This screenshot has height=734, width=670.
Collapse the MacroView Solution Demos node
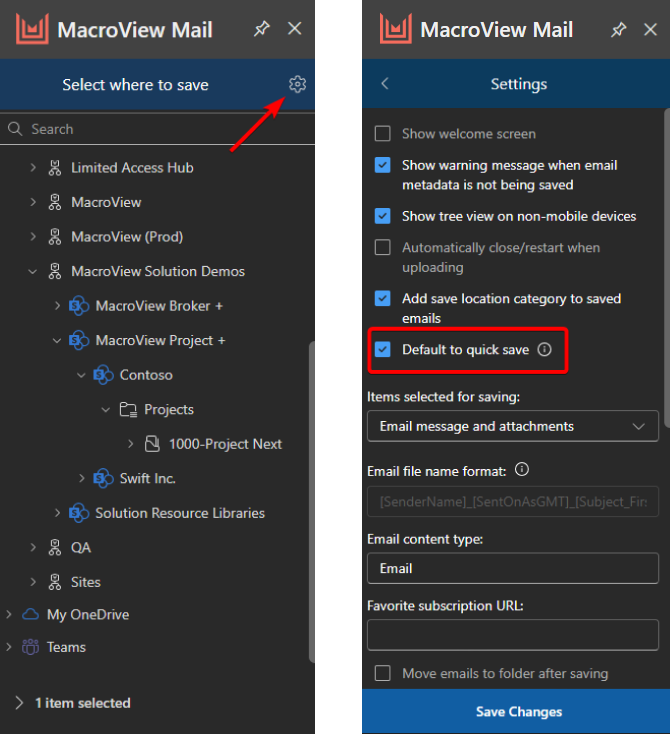coord(33,271)
